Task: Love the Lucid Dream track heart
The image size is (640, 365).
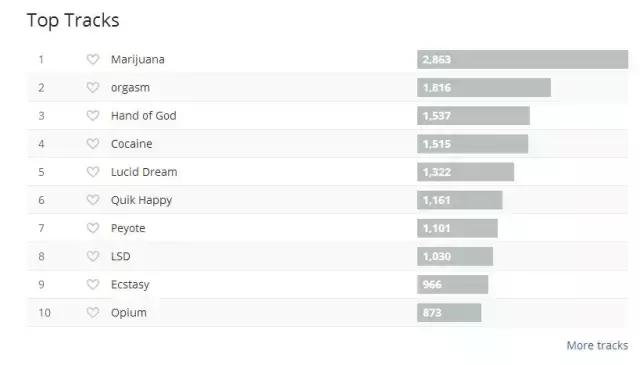Action: pyautogui.click(x=93, y=172)
